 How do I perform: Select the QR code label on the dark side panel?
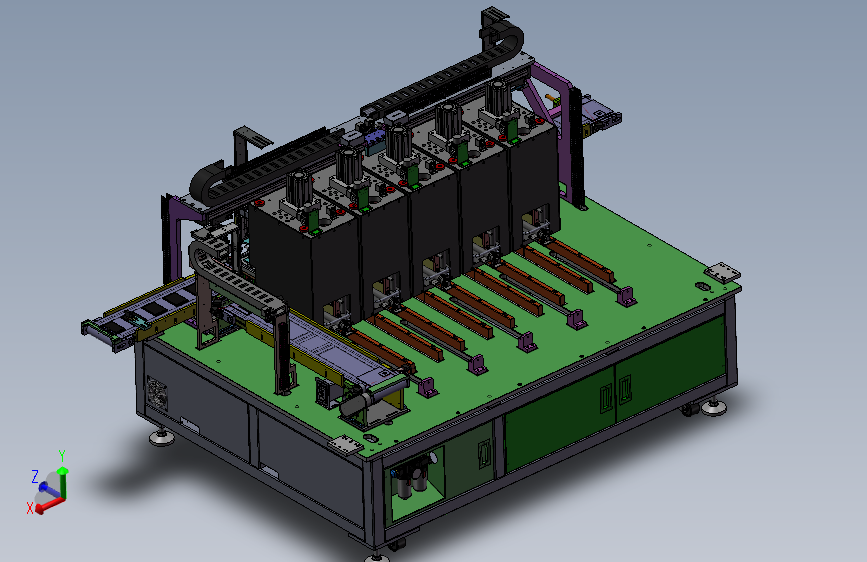pos(157,393)
